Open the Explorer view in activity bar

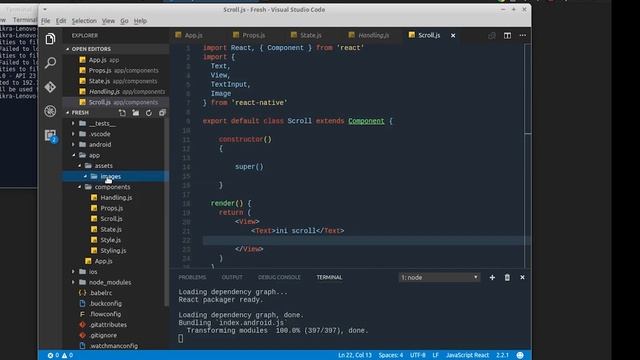pyautogui.click(x=50, y=39)
